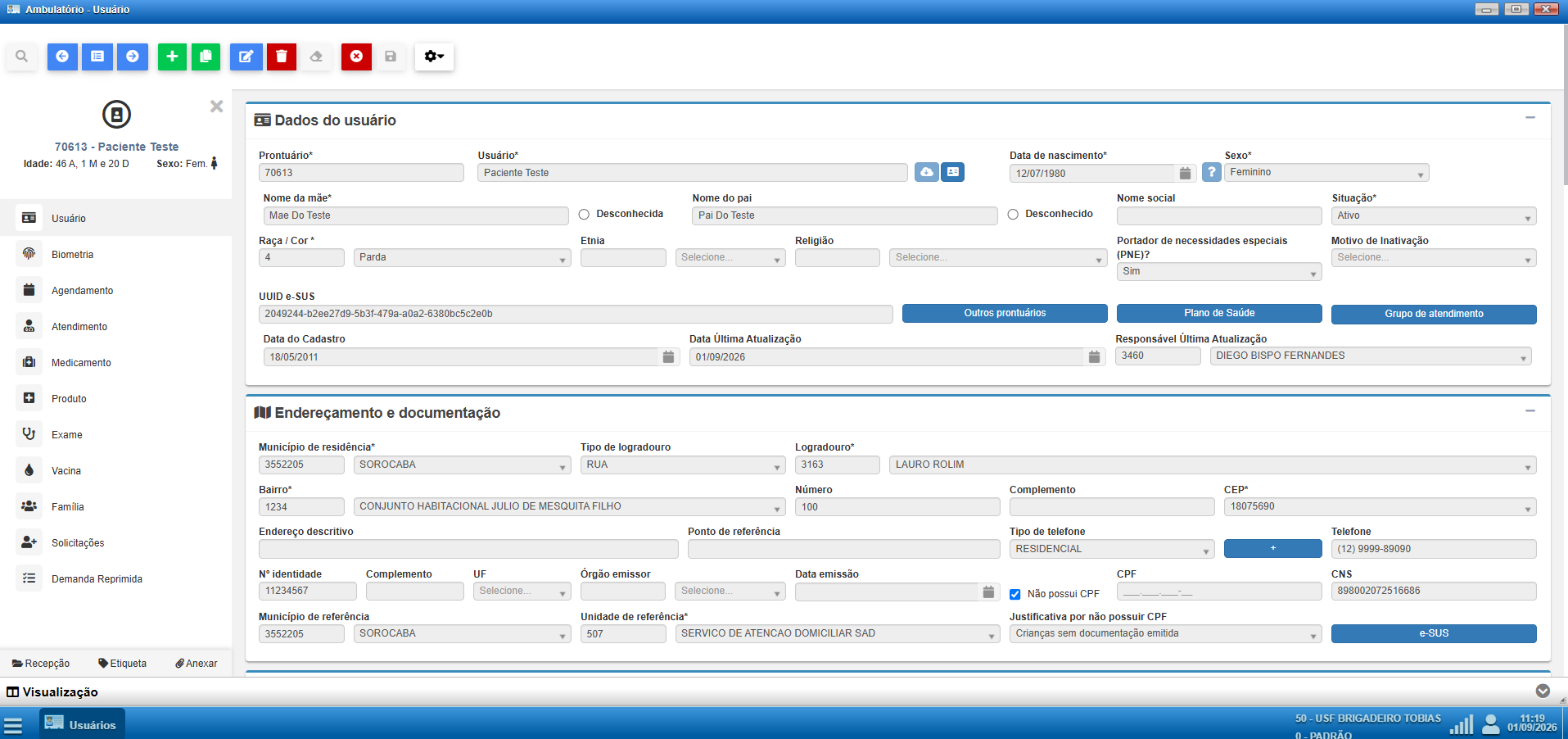Screen dimensions: 1568x739
Task: Toggle Não possui CPF checkbox
Action: click(x=1015, y=594)
